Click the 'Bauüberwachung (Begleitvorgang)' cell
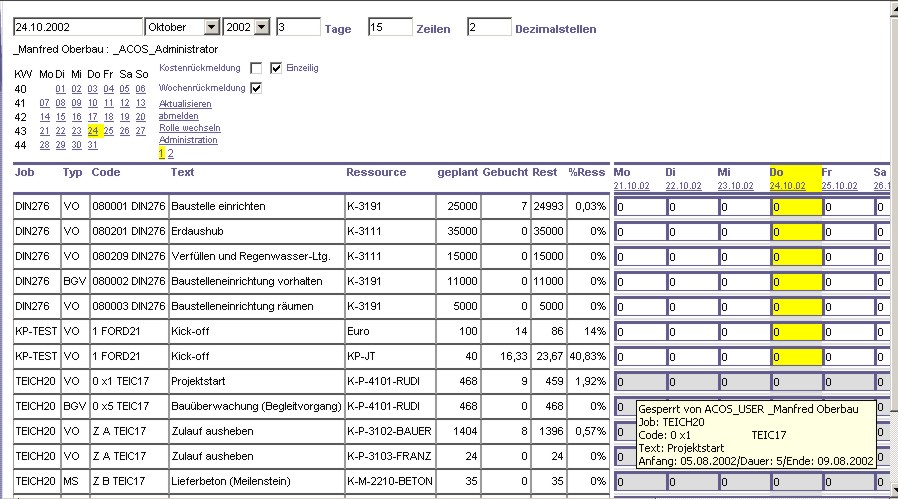 tap(257, 406)
